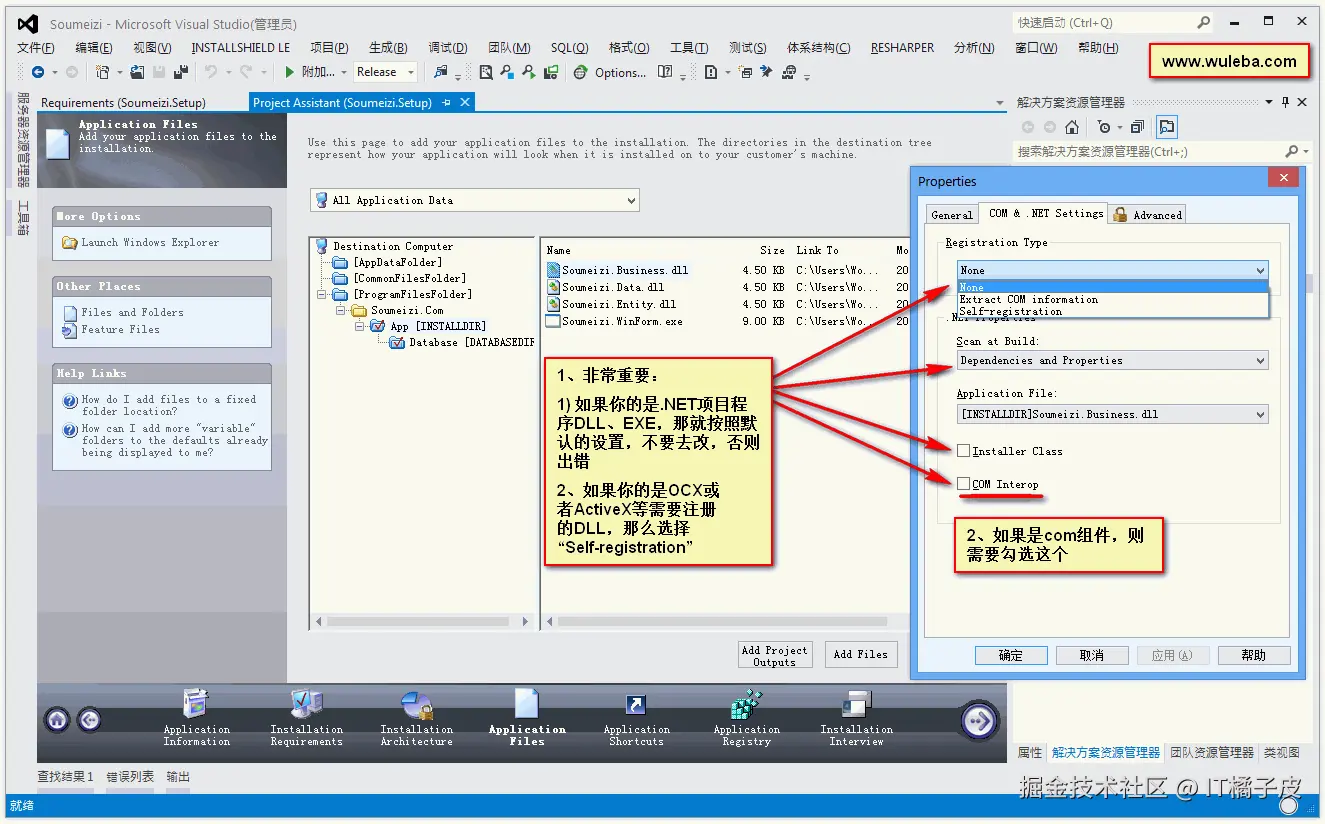Viewport: 1325px width, 824px height.
Task: Click the Preview Selected Items icon in Solution Explorer
Action: (1166, 127)
